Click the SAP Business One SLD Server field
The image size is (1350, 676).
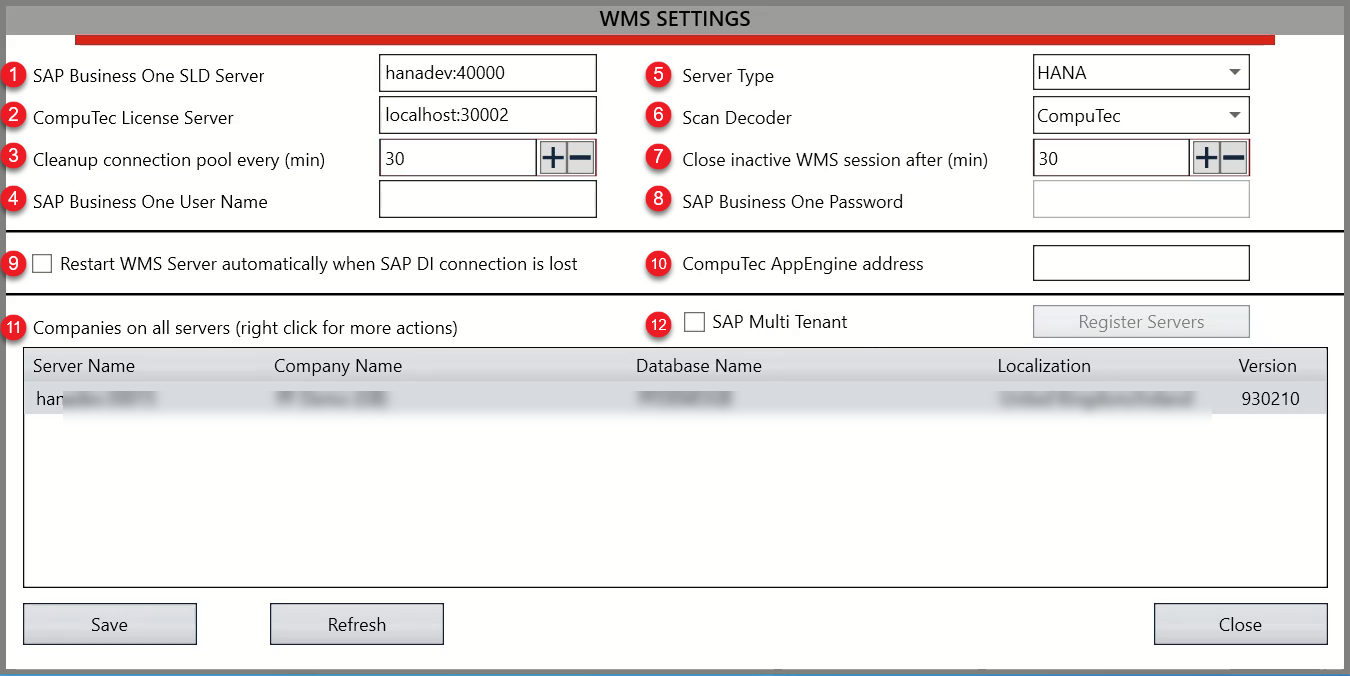(487, 72)
